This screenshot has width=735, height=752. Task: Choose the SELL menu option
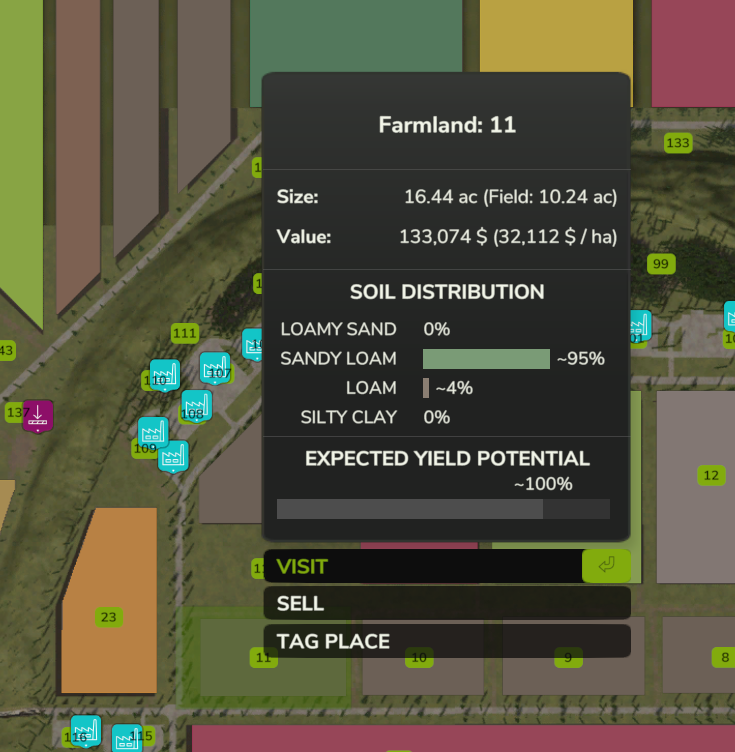click(x=446, y=603)
